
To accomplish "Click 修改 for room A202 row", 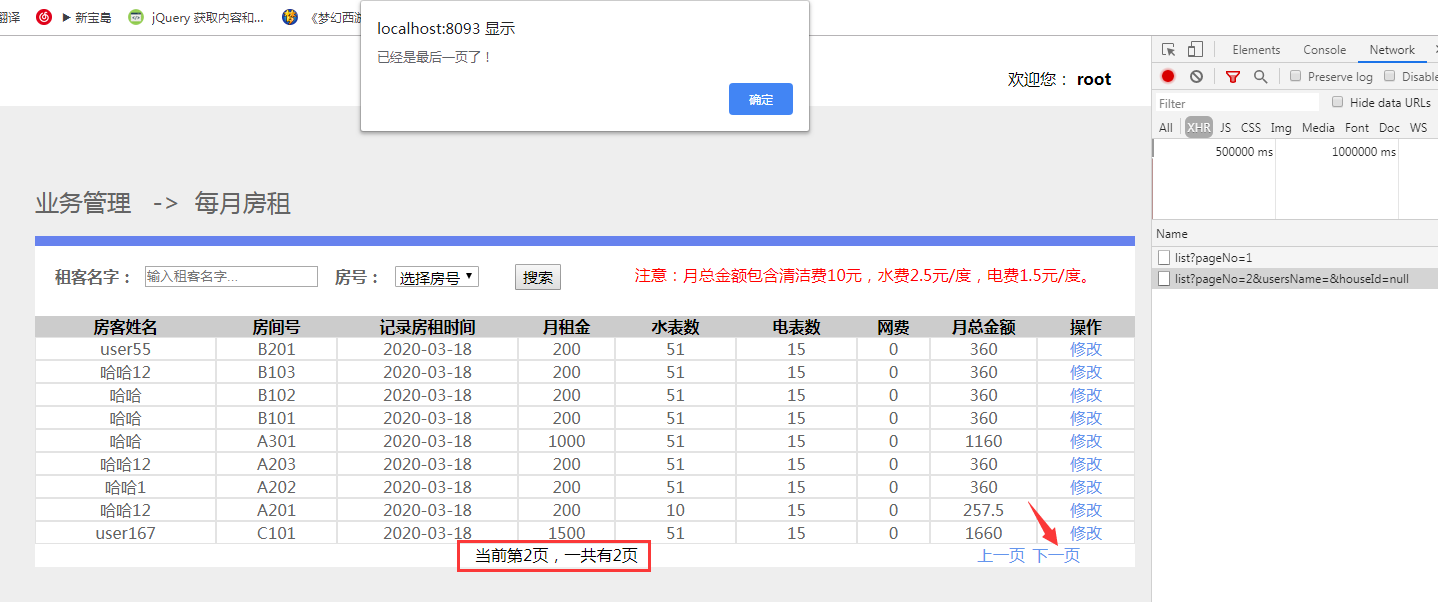I will pos(1086,487).
